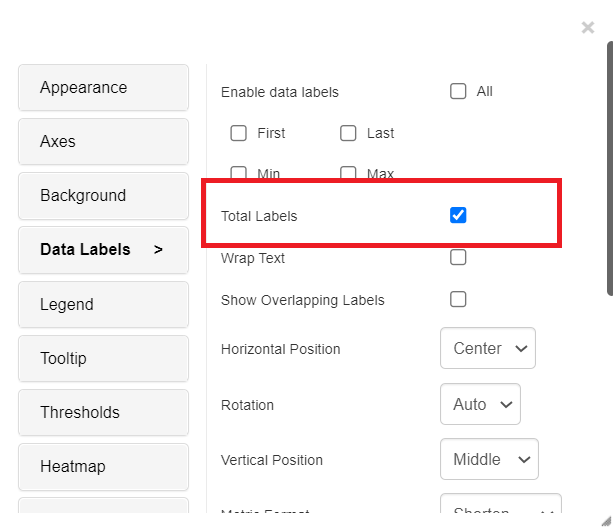Open the Background settings tab

click(x=103, y=196)
